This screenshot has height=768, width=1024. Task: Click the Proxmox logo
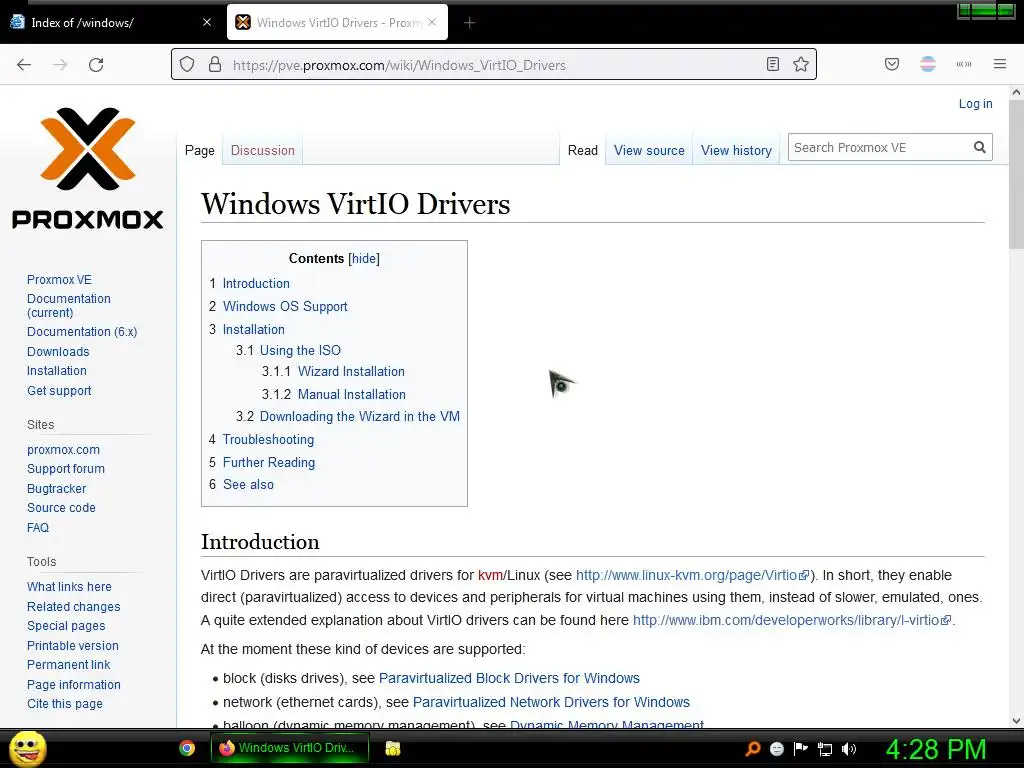(x=88, y=168)
